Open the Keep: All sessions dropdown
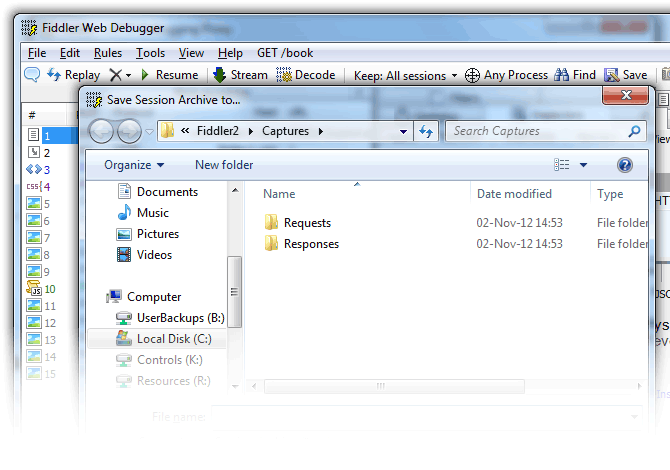 click(405, 76)
